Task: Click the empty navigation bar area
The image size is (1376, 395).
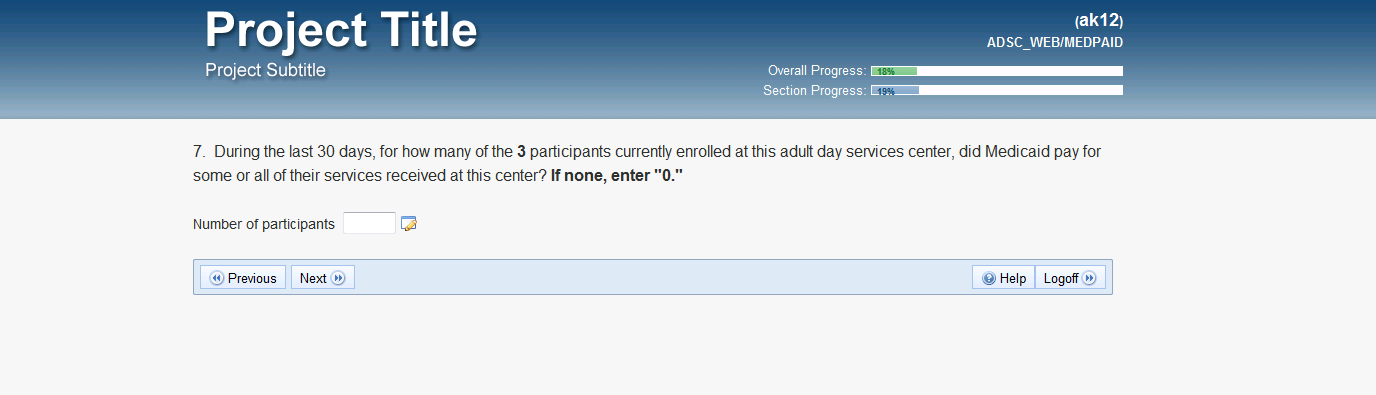Action: (x=663, y=278)
